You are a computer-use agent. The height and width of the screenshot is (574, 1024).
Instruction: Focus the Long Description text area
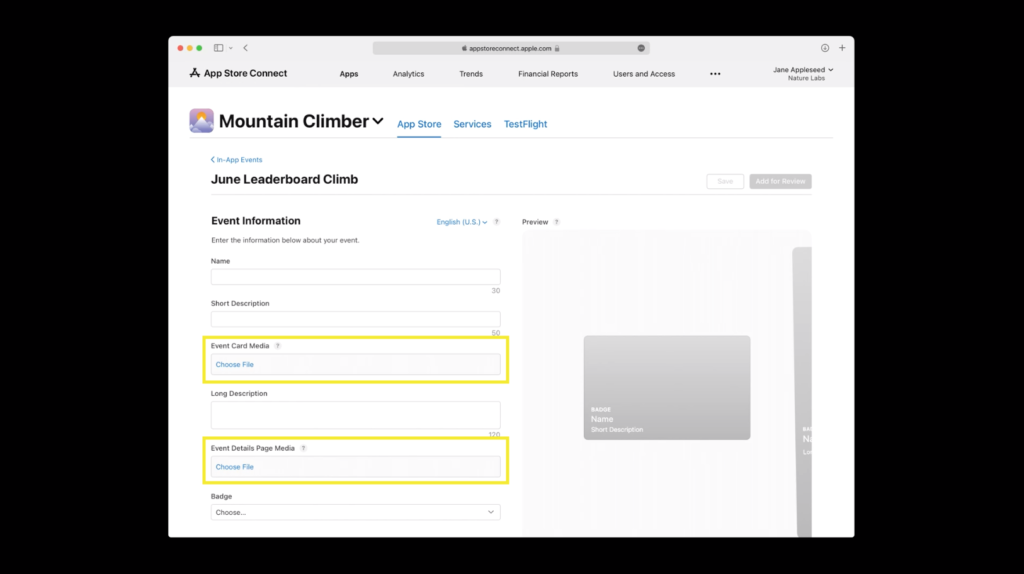click(x=355, y=415)
